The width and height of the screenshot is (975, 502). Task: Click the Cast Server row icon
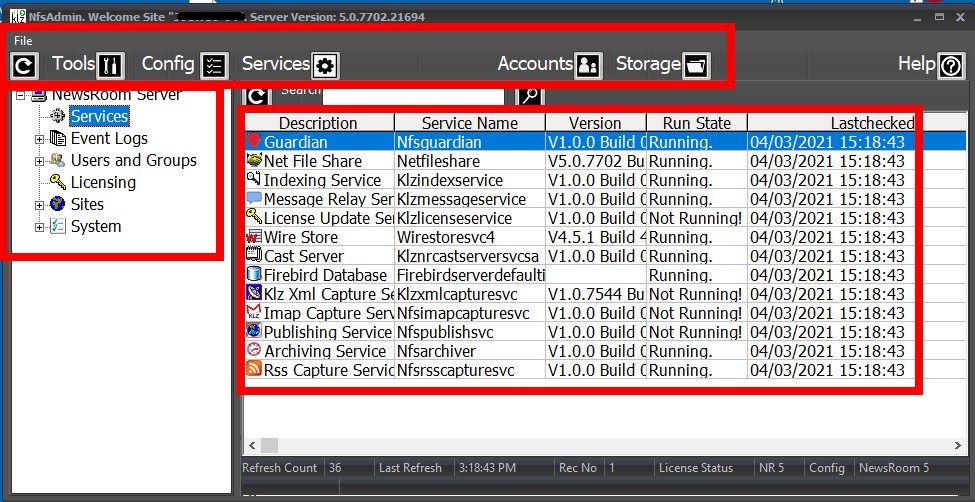coord(254,255)
